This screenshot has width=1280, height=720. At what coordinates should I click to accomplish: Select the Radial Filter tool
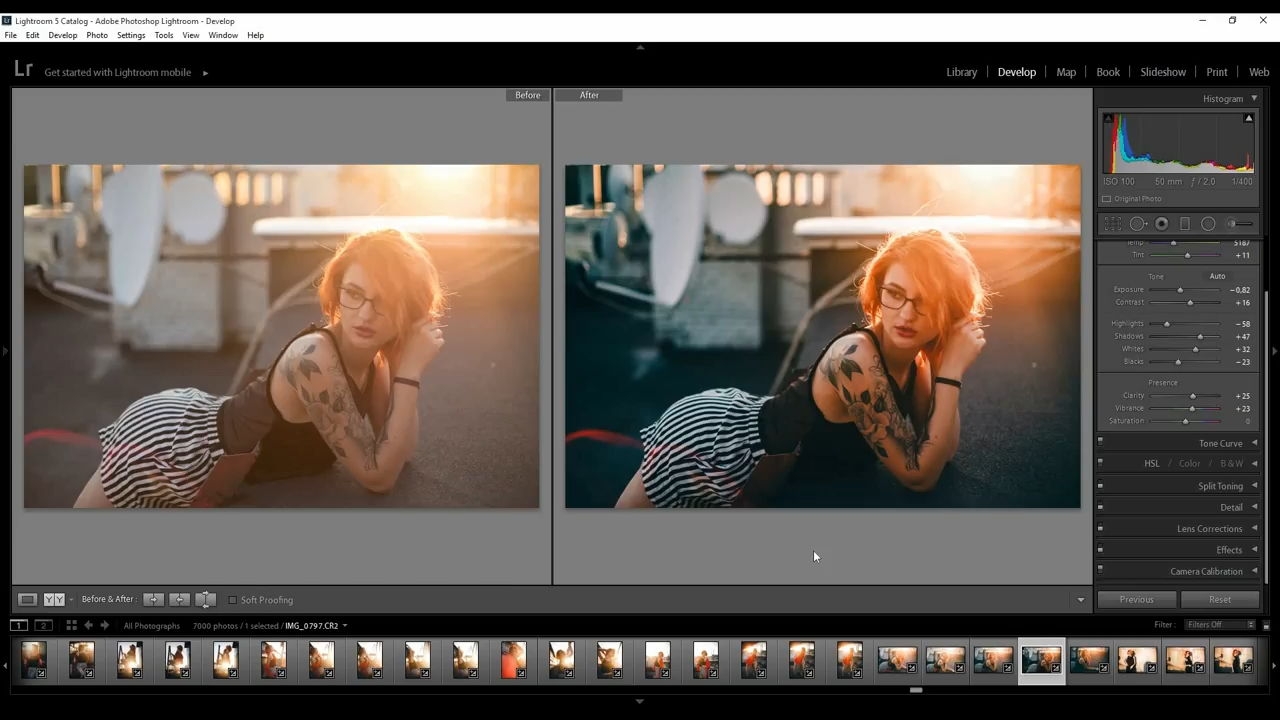1208,224
